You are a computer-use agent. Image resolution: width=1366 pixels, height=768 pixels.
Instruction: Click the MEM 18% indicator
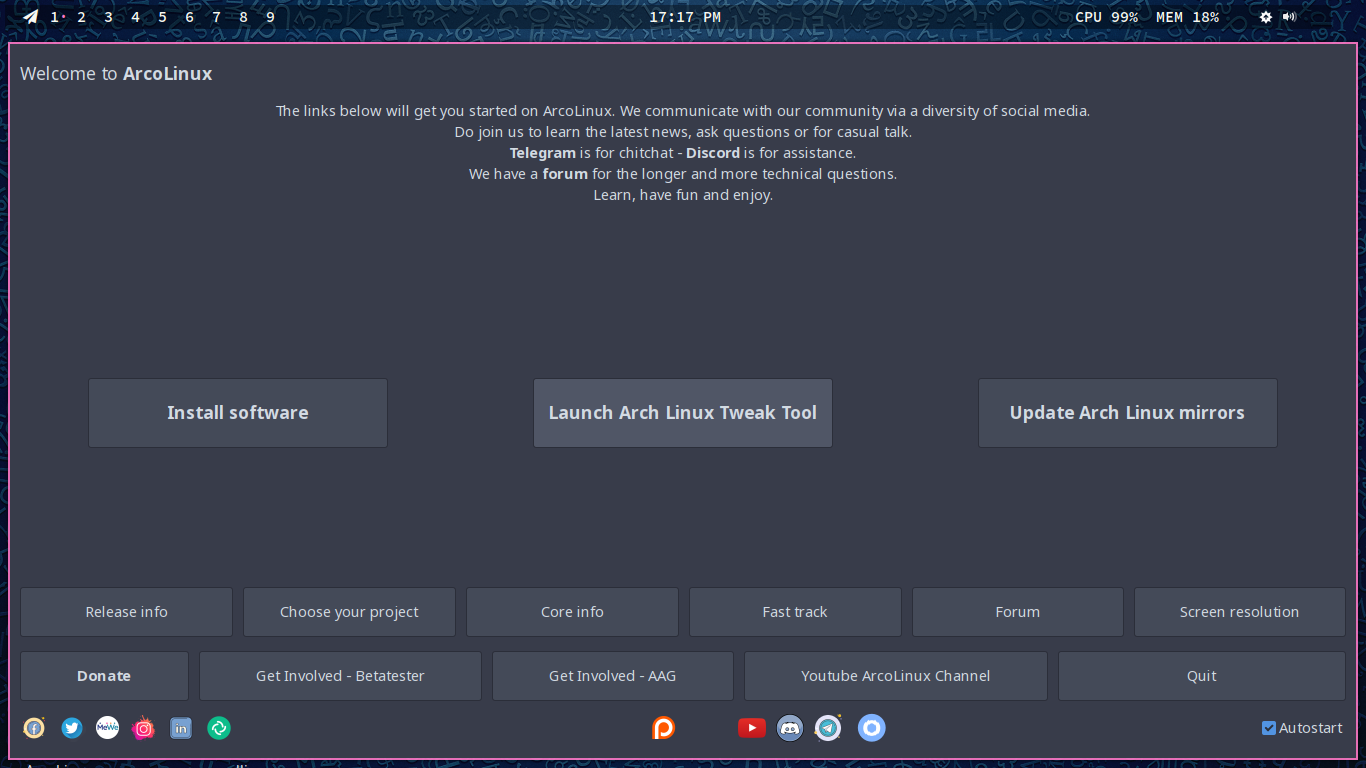pyautogui.click(x=1187, y=17)
